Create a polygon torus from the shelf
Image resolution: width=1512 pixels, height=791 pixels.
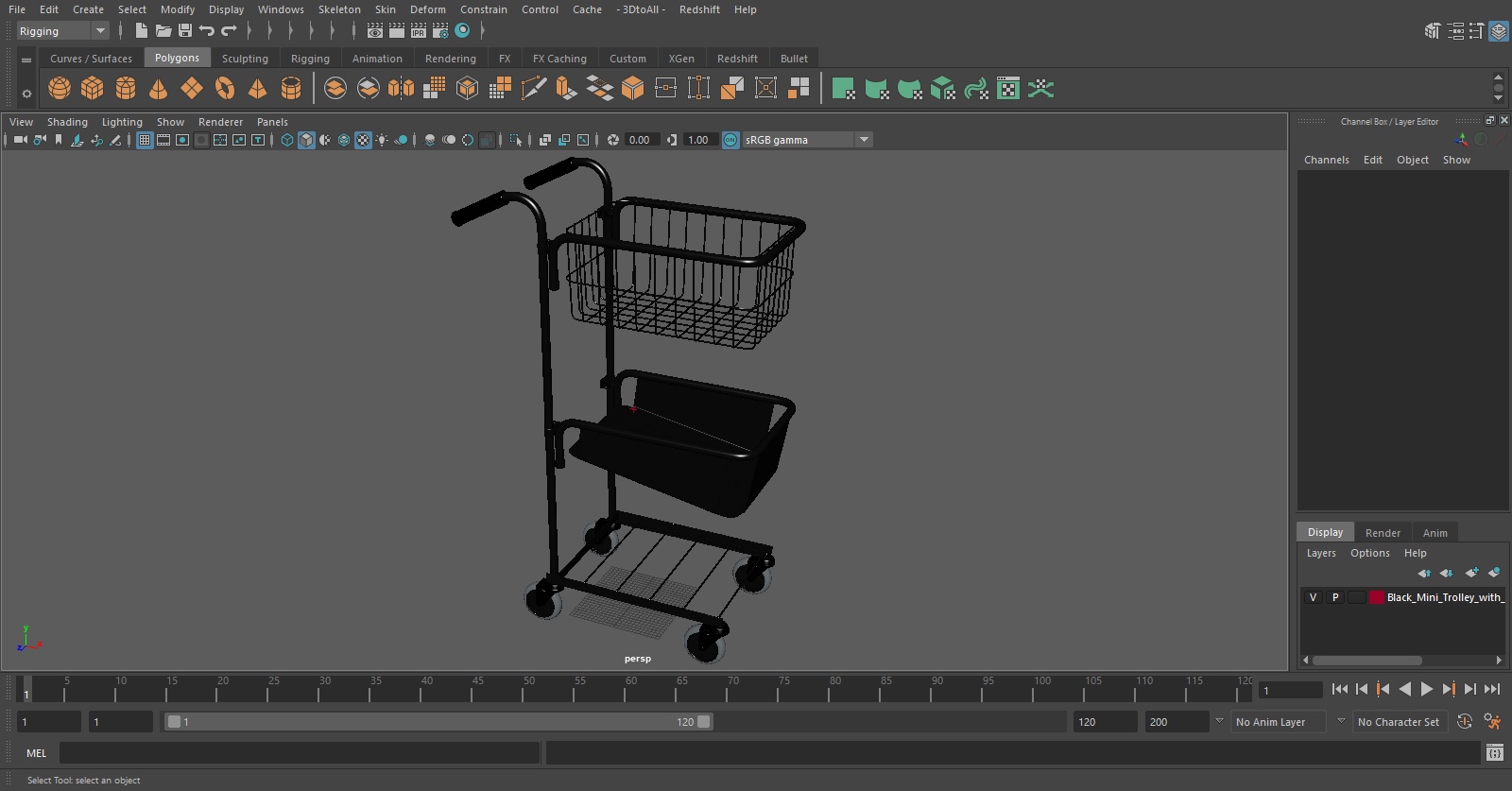tap(225, 89)
